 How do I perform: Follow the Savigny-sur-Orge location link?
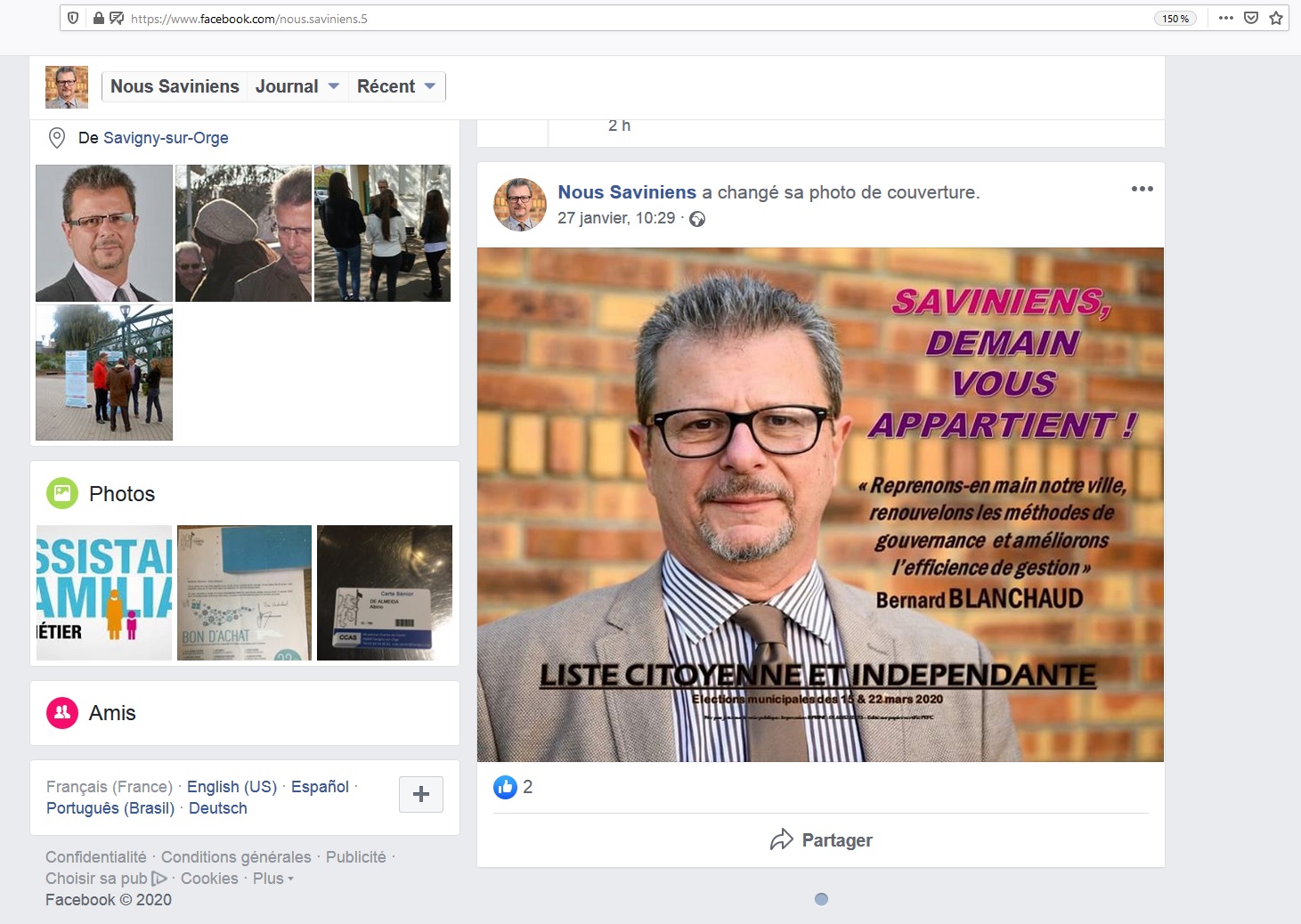click(166, 138)
